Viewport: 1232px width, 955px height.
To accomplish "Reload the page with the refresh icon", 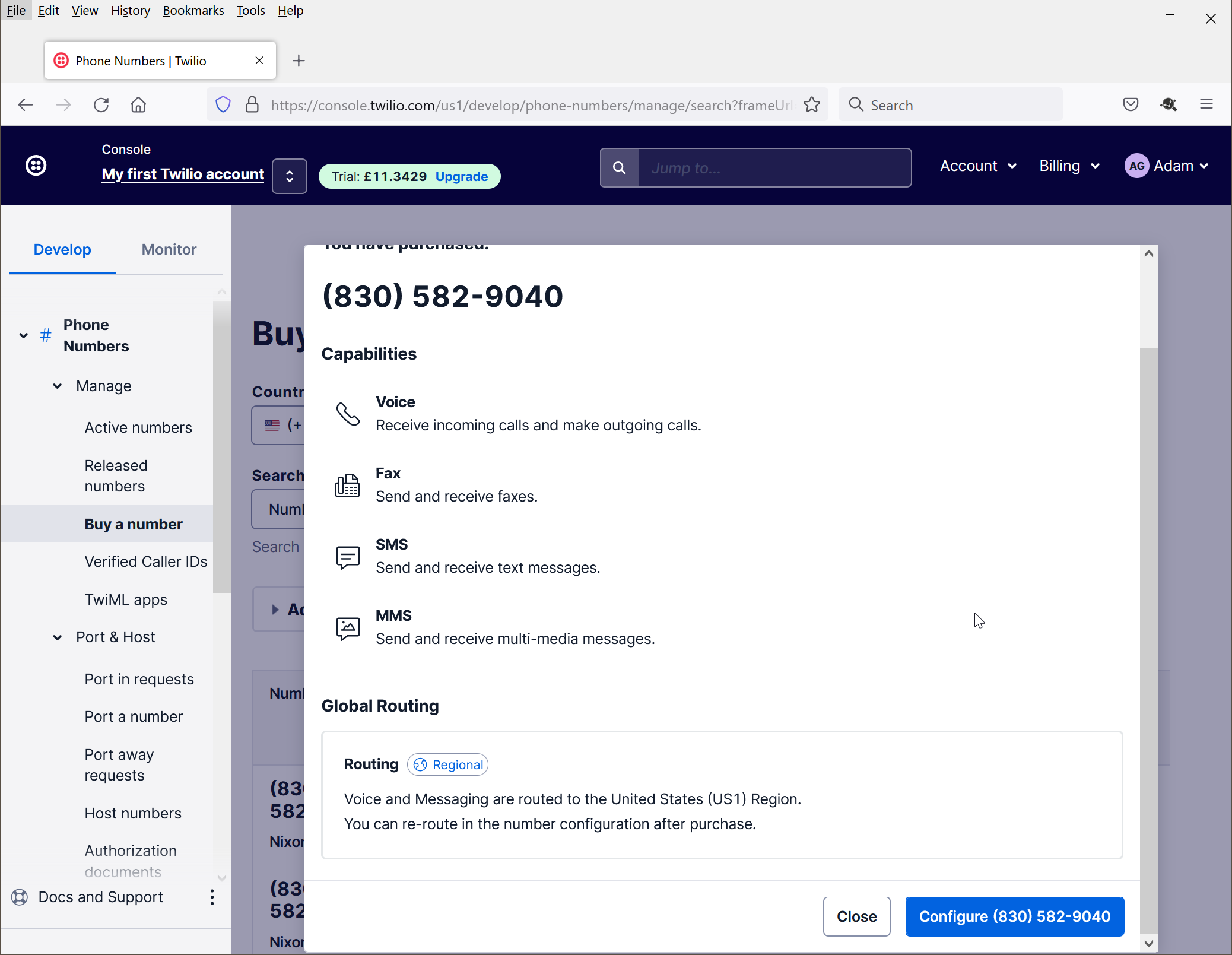I will 101,105.
